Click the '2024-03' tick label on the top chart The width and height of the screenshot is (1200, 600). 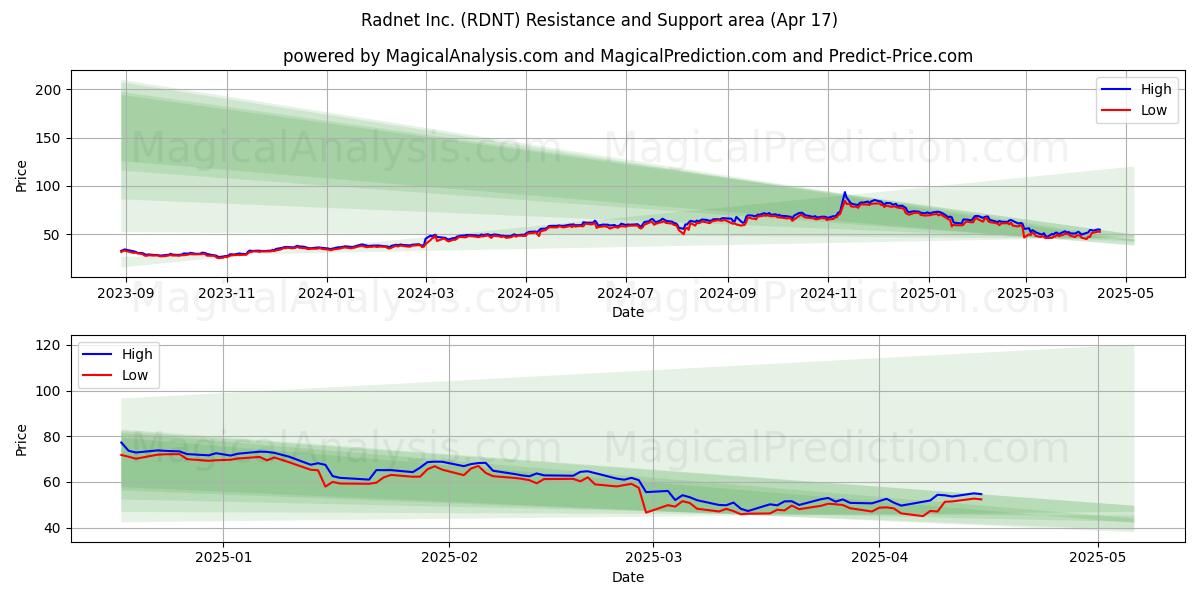pos(426,292)
